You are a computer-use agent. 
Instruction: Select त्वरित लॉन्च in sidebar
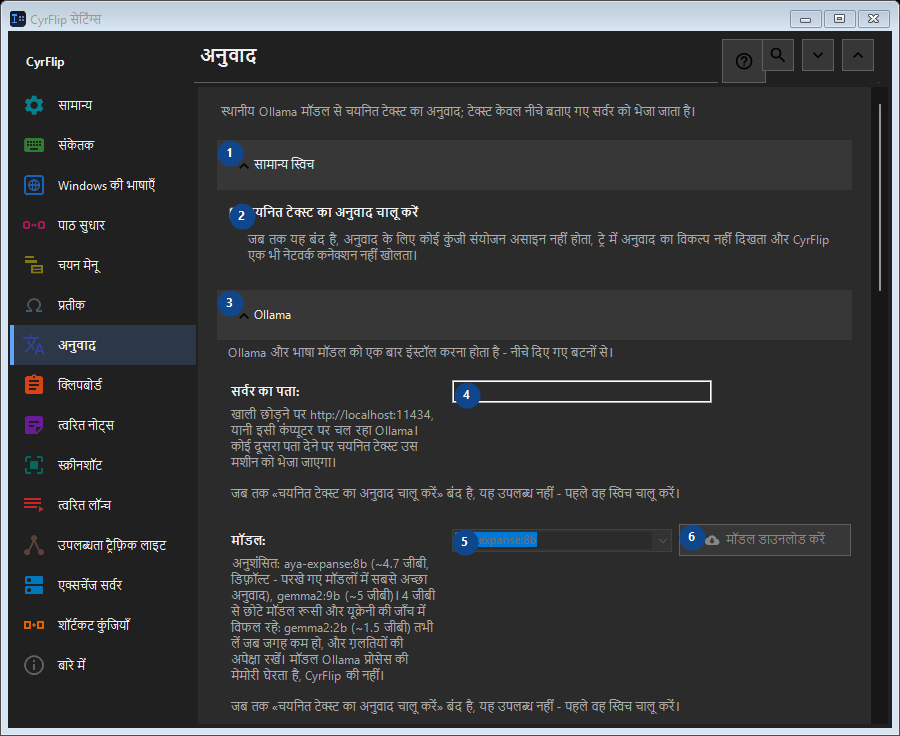(103, 505)
